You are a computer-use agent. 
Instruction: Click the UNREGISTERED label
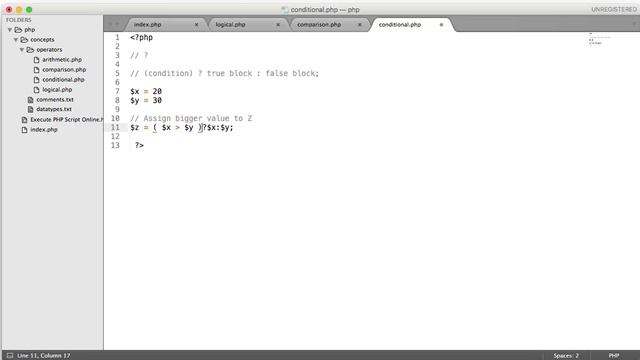tap(613, 9)
